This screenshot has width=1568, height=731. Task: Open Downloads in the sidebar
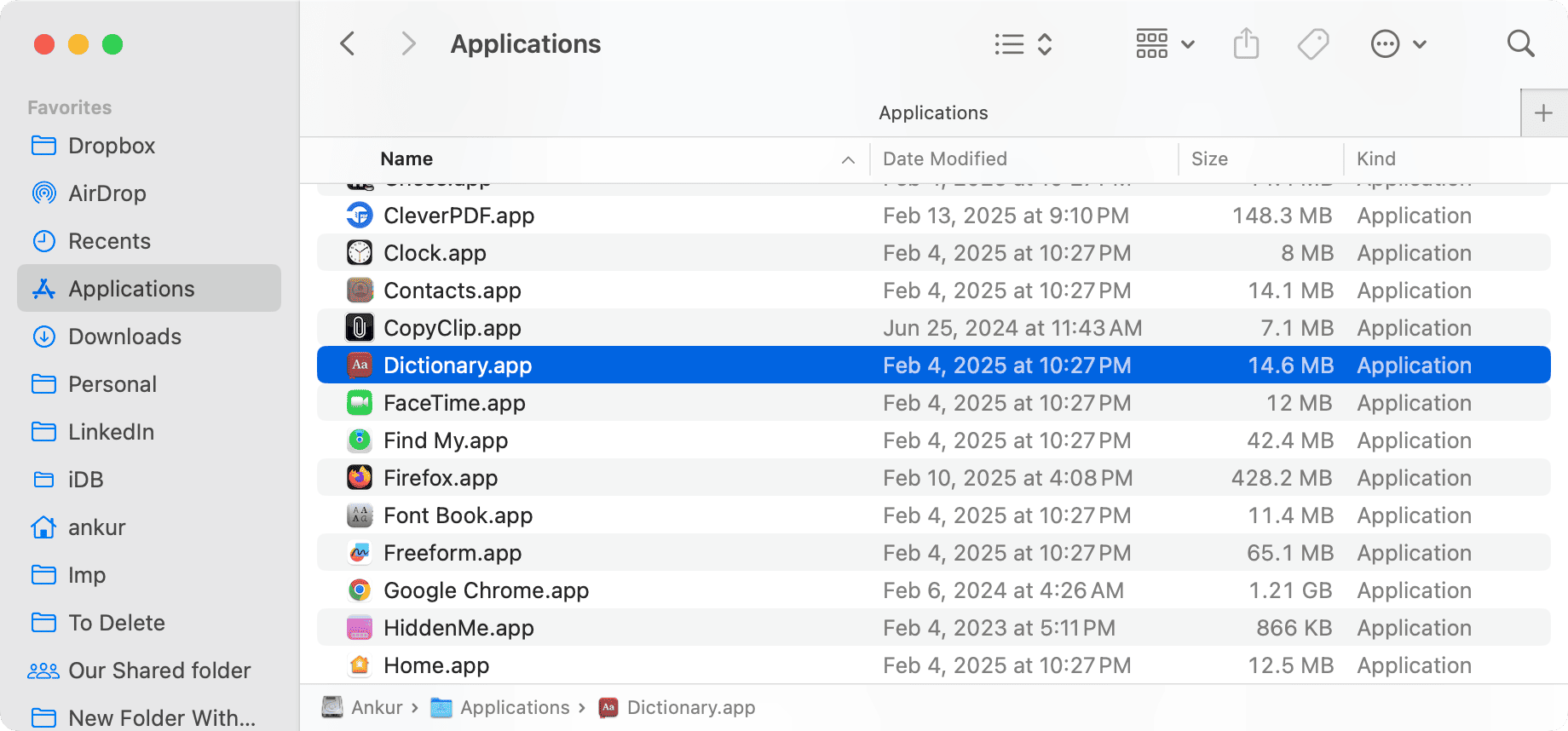click(149, 337)
